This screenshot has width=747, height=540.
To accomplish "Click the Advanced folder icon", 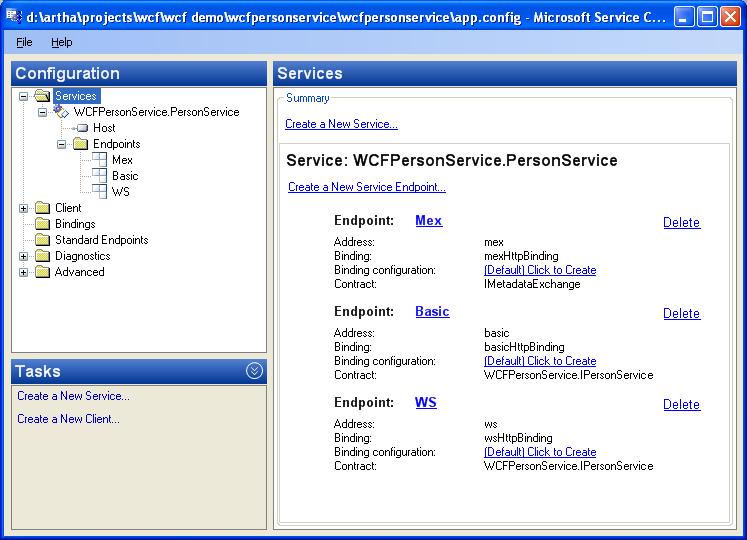I will (42, 272).
